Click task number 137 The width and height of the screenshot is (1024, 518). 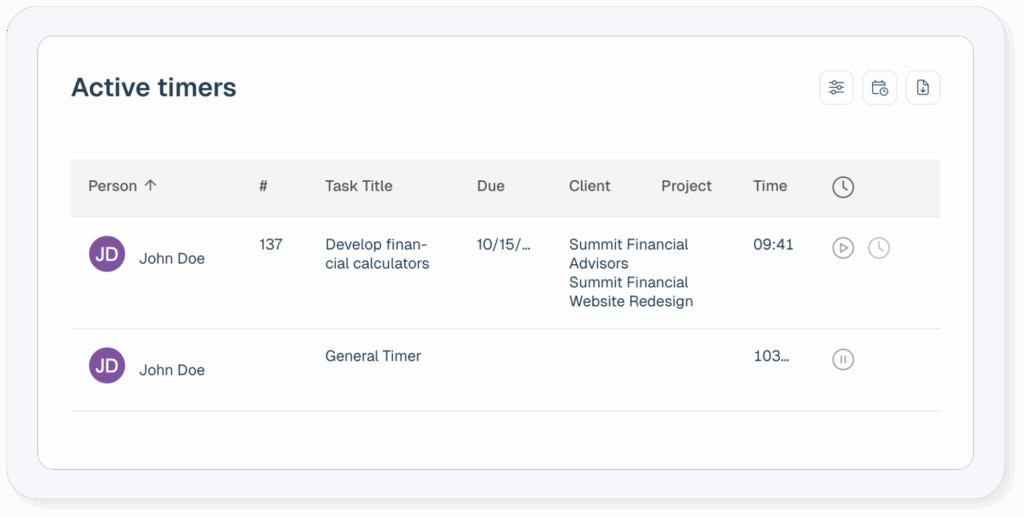pyautogui.click(x=270, y=245)
